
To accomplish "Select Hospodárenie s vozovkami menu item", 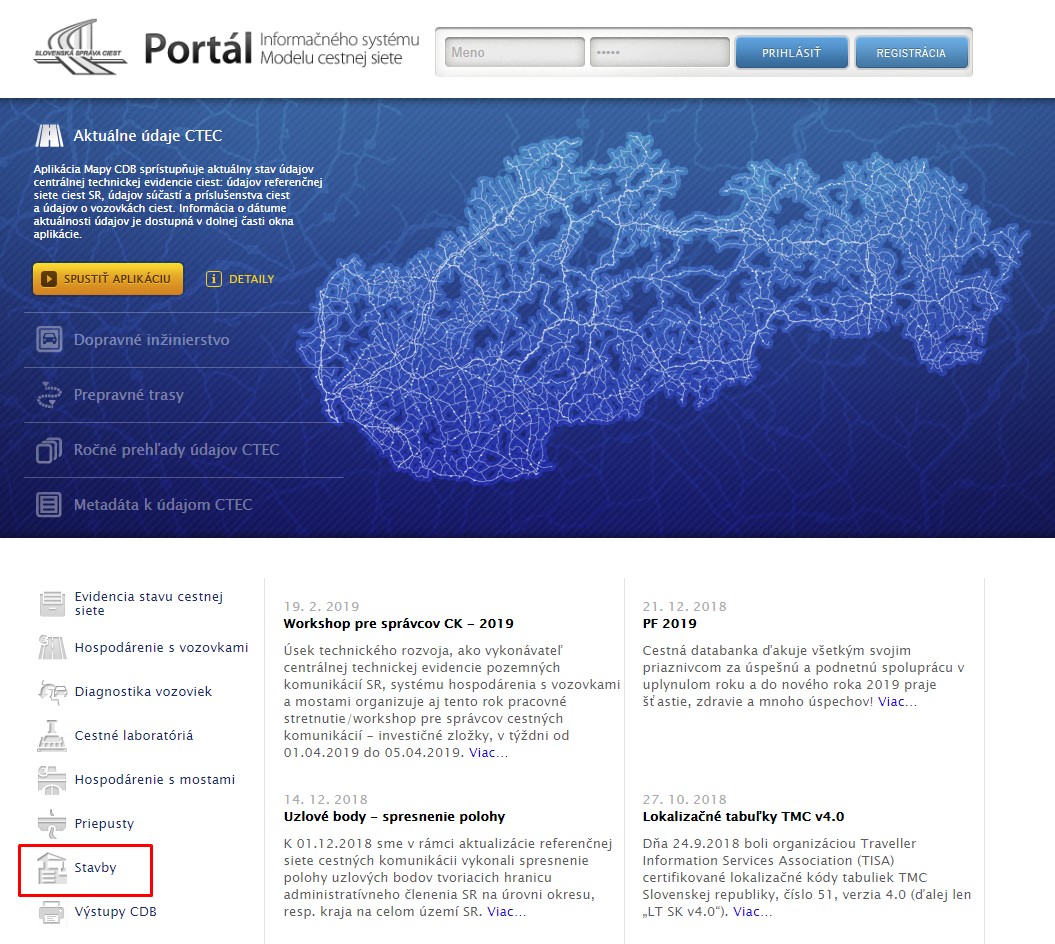I will (161, 648).
